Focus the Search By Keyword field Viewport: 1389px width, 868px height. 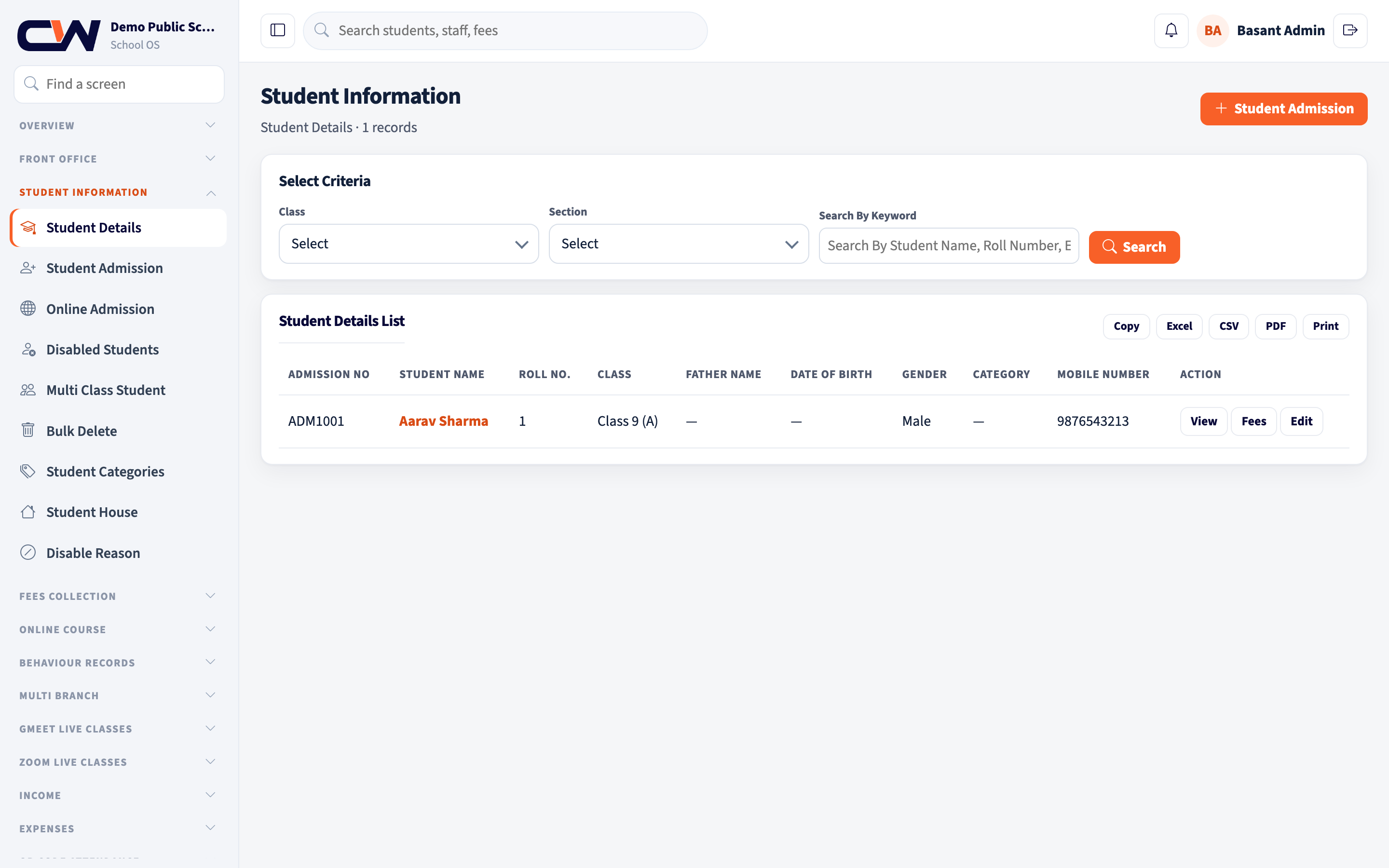coord(949,246)
